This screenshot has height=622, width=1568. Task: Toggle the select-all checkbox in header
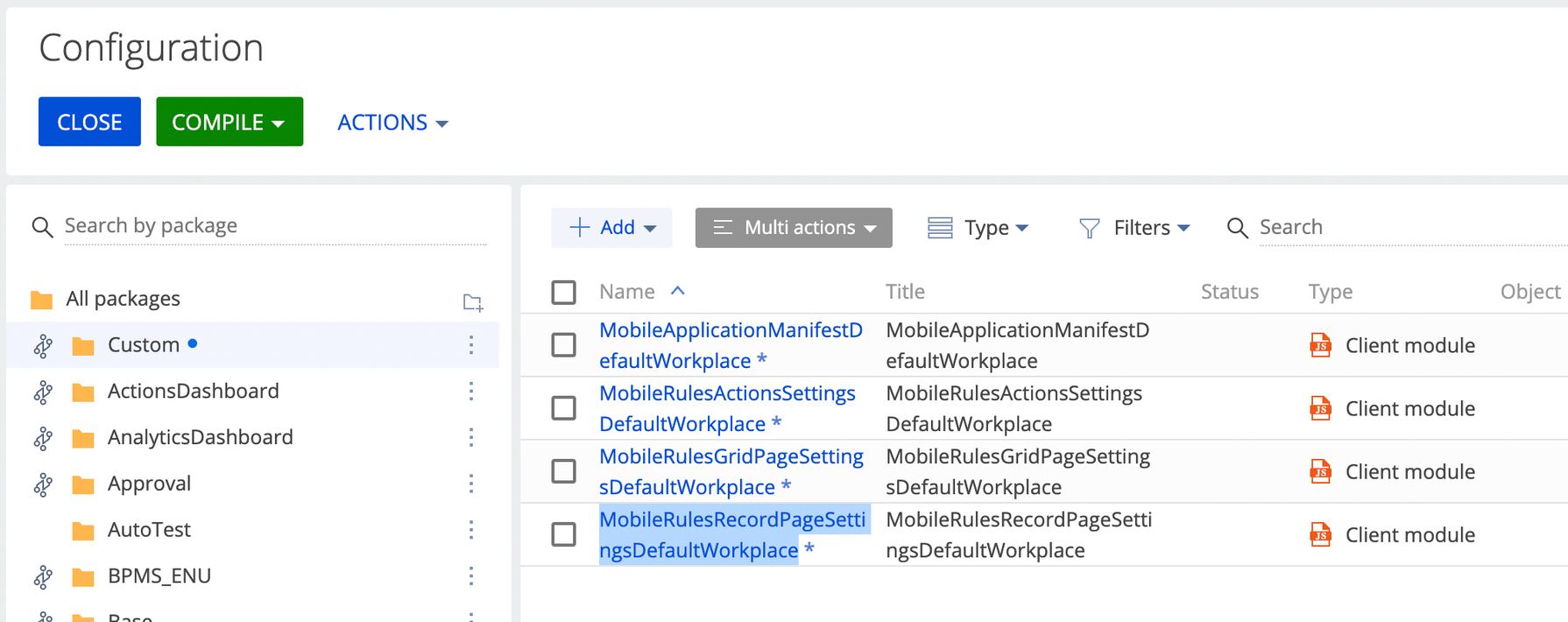564,292
